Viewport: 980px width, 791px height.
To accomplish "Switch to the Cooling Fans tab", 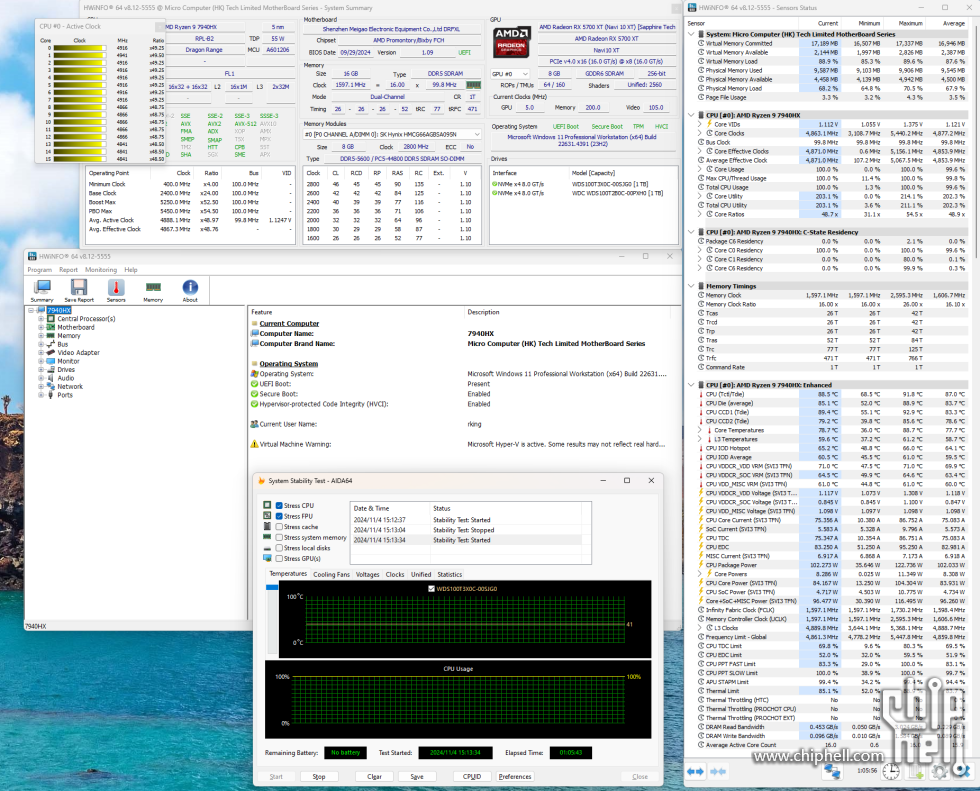I will point(331,574).
